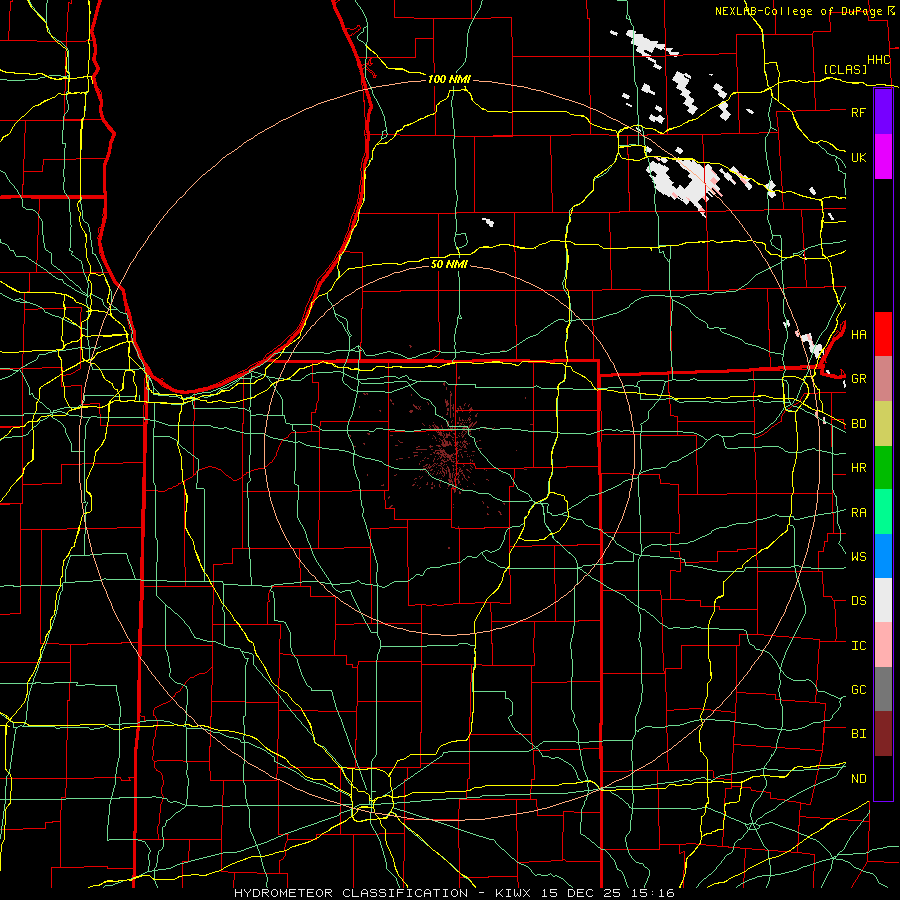Click the gray GC legend swatch
The width and height of the screenshot is (900, 900).
(x=883, y=689)
